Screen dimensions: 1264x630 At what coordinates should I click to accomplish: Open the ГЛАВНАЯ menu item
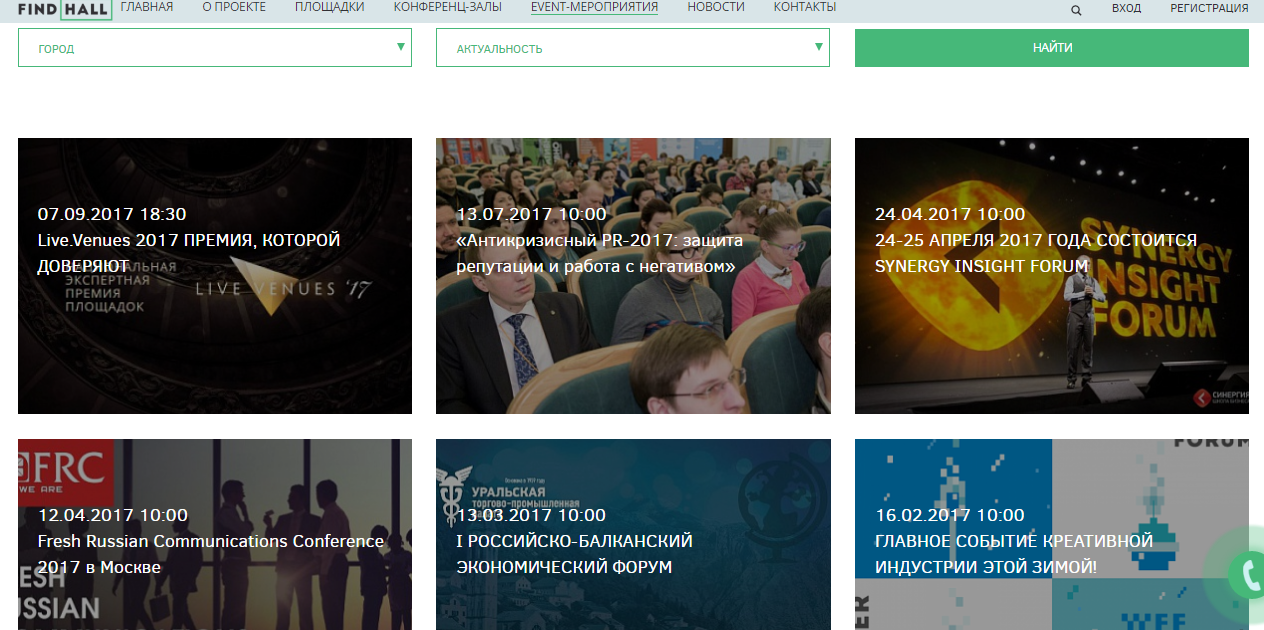click(x=147, y=7)
